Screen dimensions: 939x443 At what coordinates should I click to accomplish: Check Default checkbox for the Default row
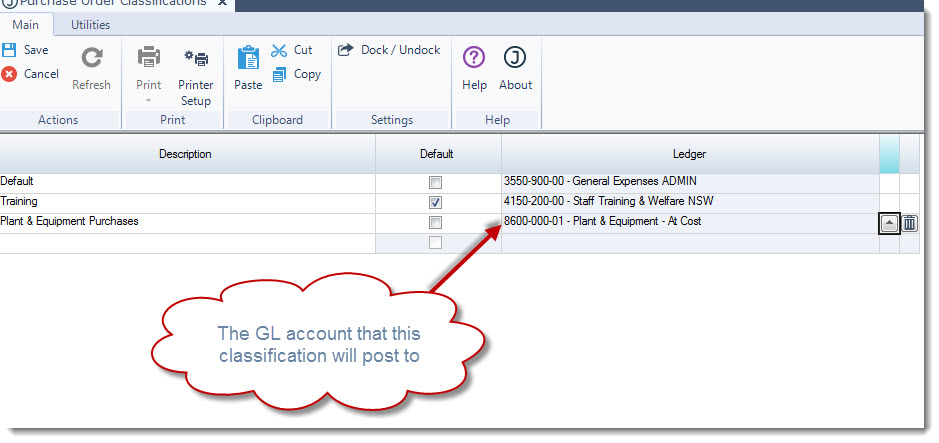(436, 183)
